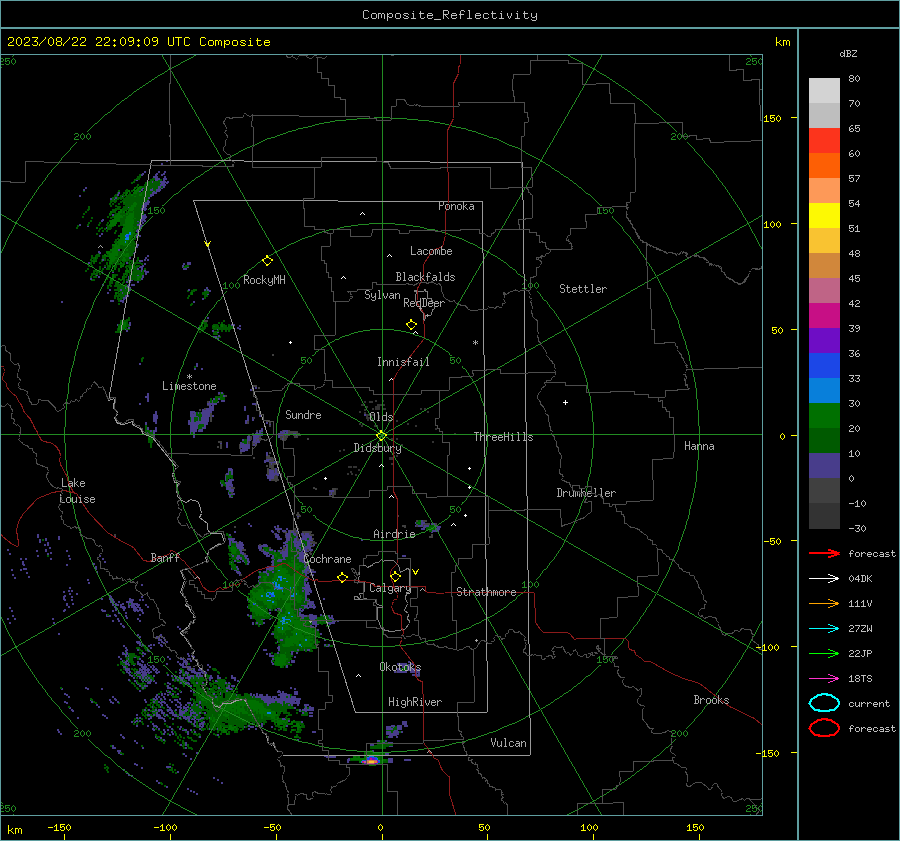Select the dark gray -30 to -10 swatch
900x841 pixels.
pos(824,516)
